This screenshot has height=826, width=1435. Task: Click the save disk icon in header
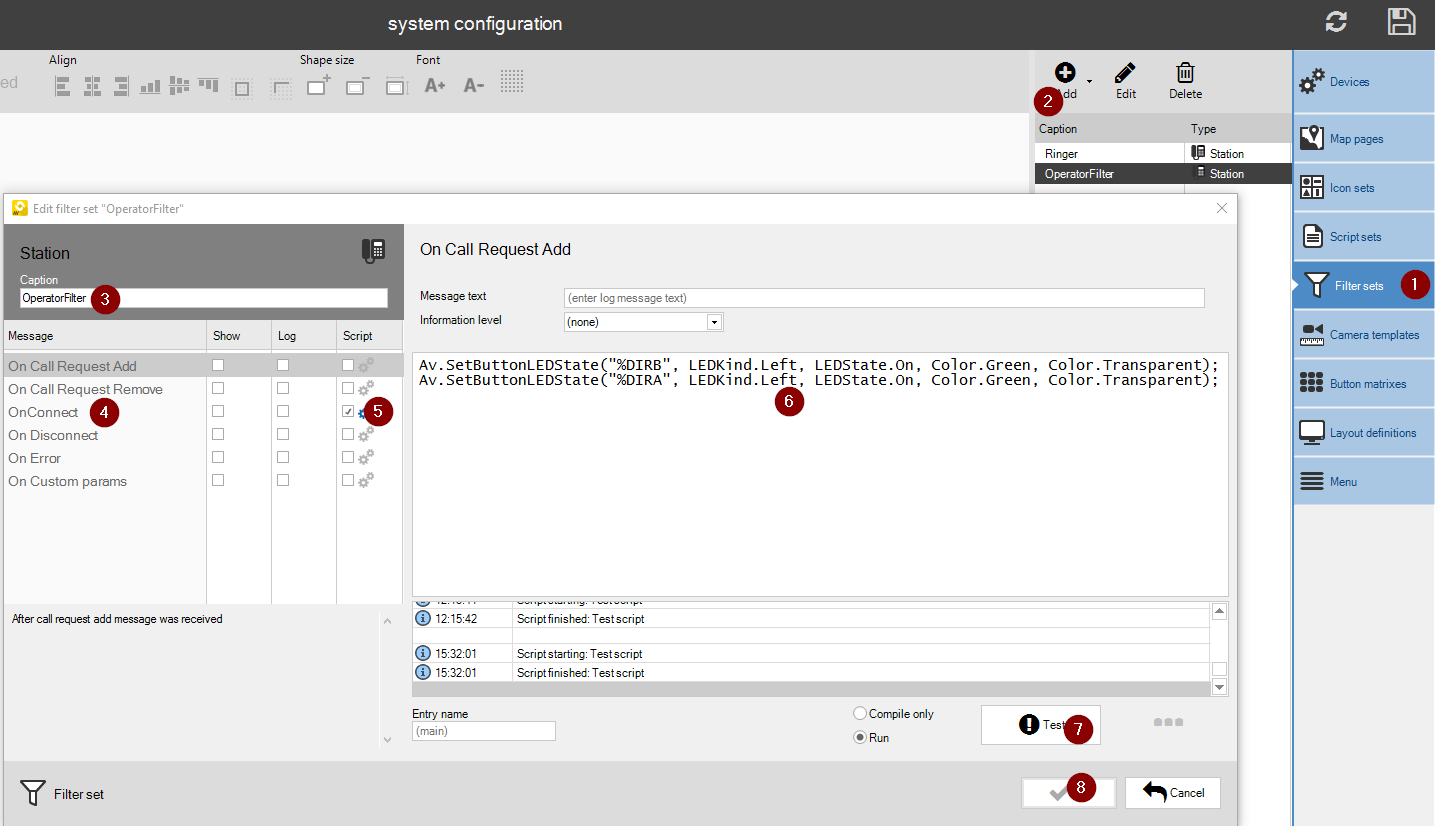tap(1401, 23)
